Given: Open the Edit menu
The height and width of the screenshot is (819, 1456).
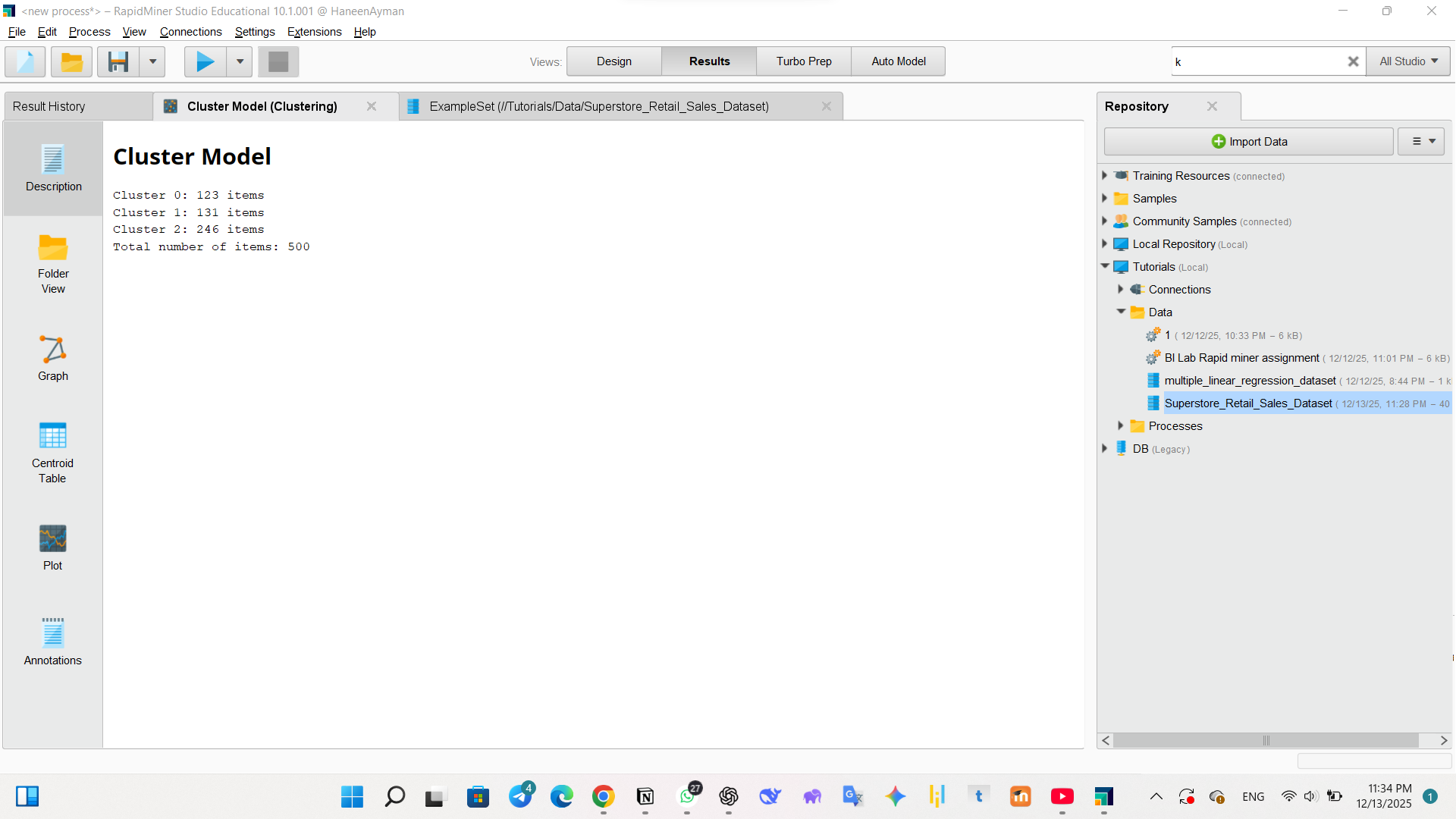Looking at the screenshot, I should point(47,32).
